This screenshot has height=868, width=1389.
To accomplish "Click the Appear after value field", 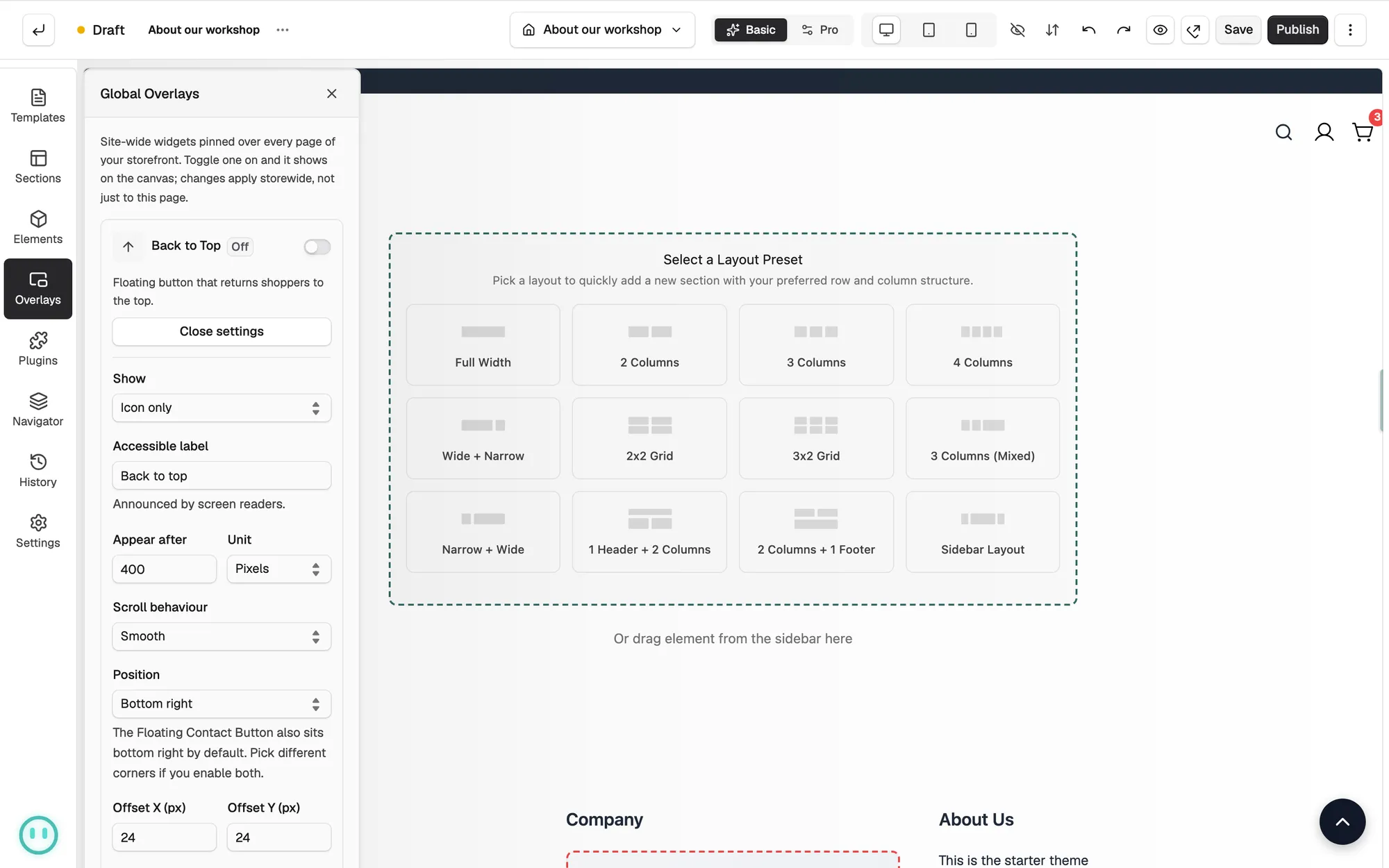I will click(165, 569).
